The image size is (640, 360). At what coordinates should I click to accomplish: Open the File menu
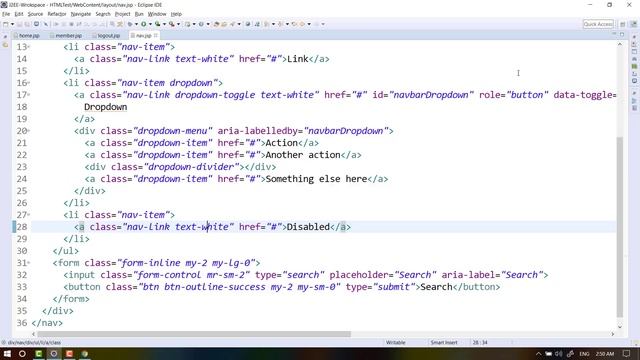click(x=6, y=14)
